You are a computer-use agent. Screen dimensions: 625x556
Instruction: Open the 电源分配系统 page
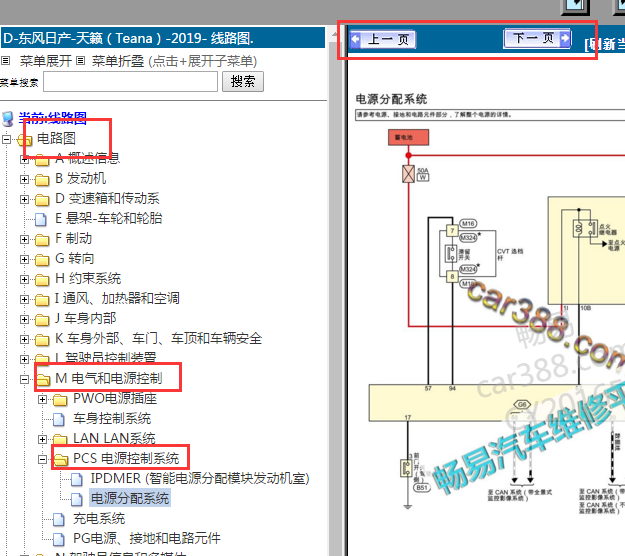click(x=130, y=498)
